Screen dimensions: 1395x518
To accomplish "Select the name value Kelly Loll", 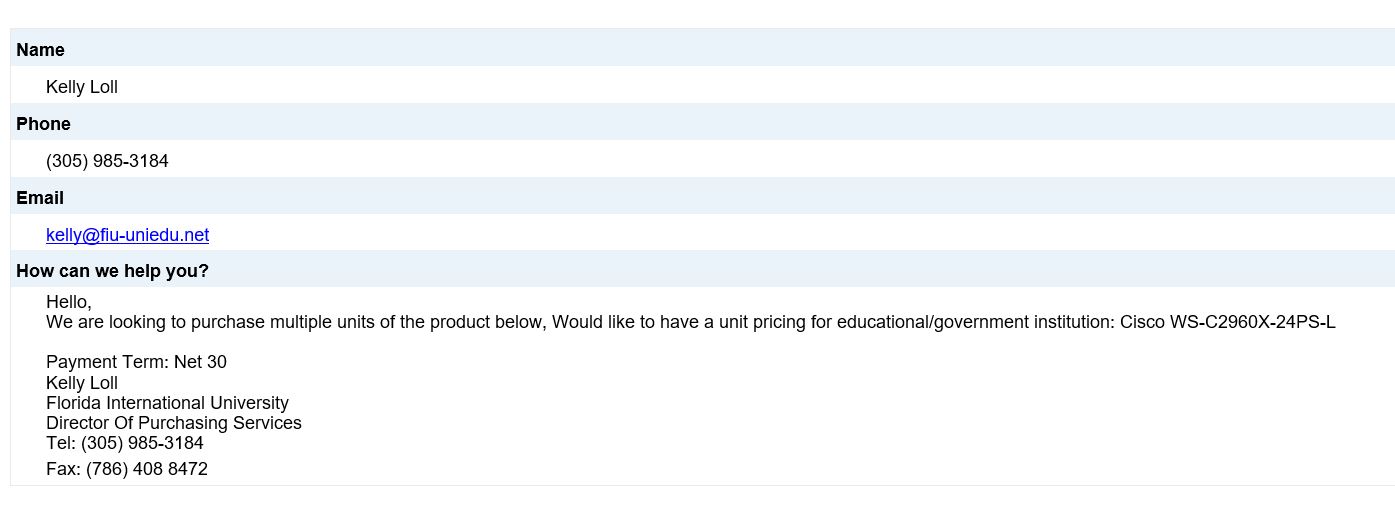I will click(82, 87).
